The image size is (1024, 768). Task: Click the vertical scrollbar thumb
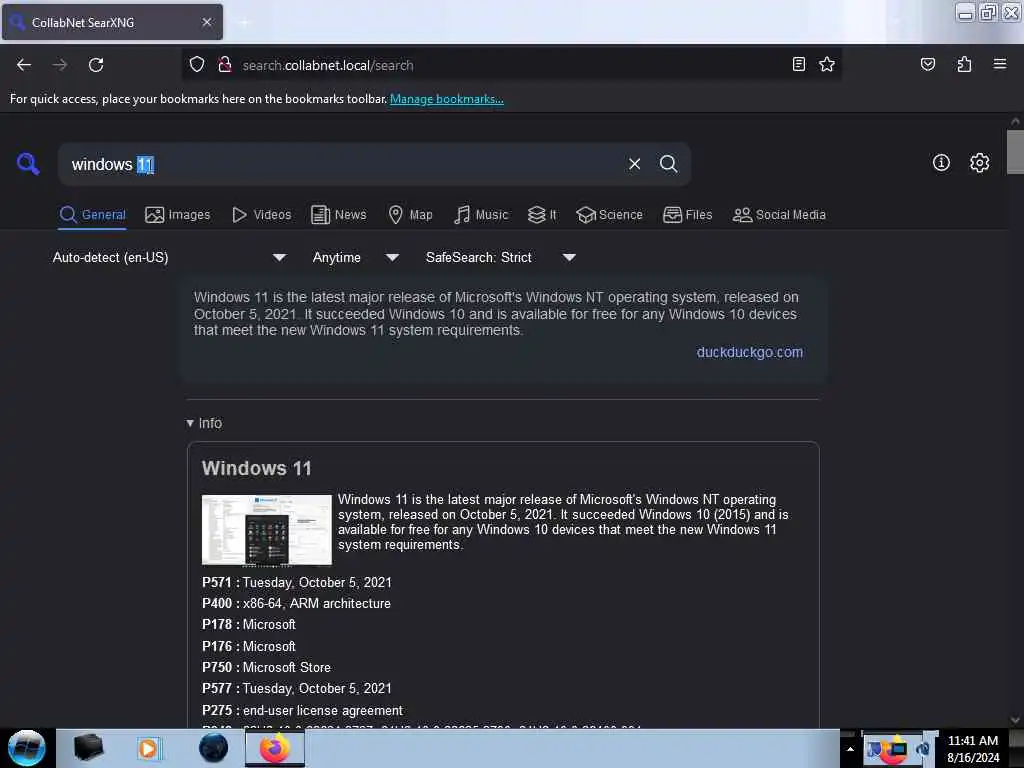(1015, 152)
